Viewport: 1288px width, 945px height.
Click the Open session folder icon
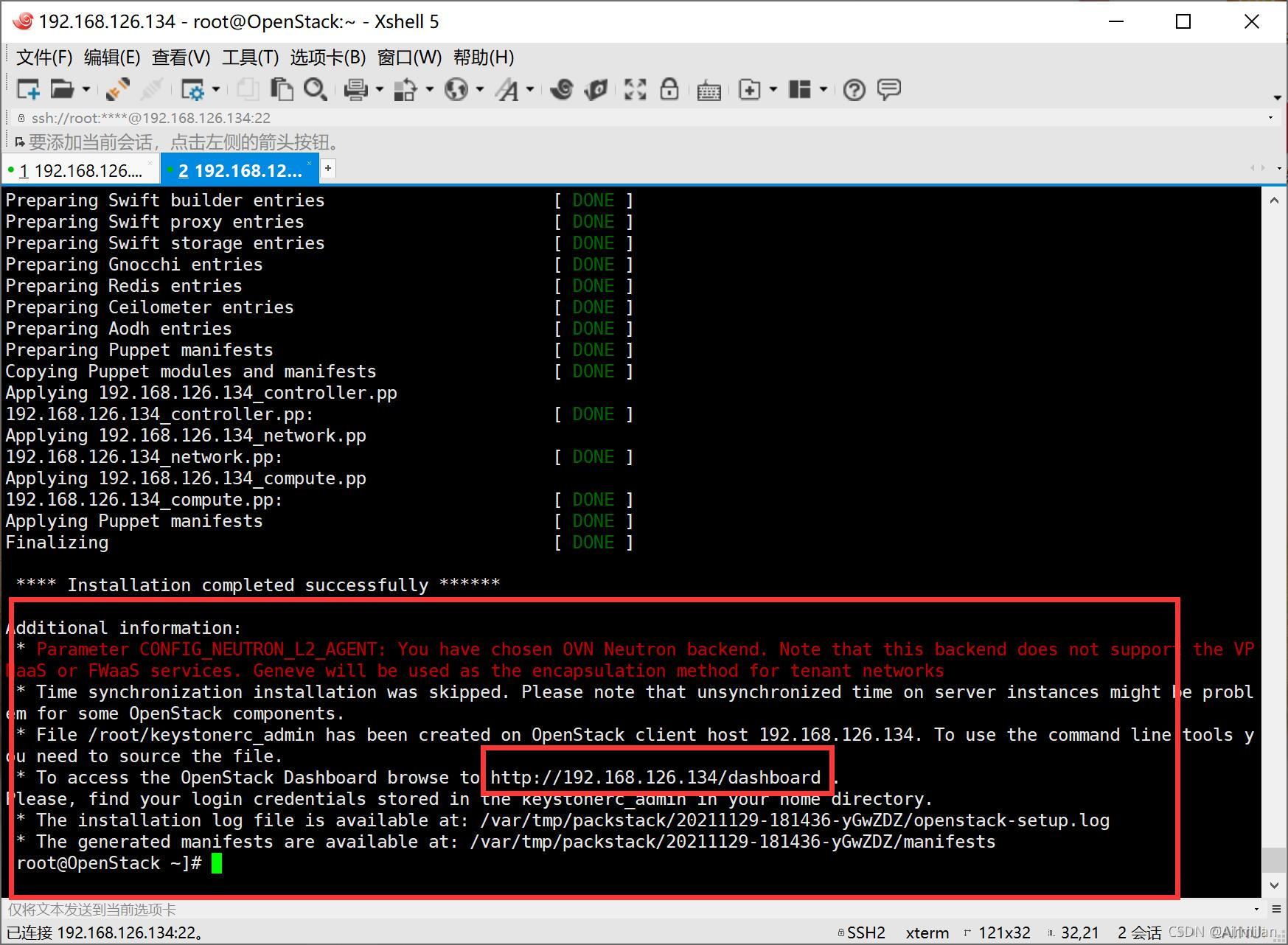click(x=62, y=89)
